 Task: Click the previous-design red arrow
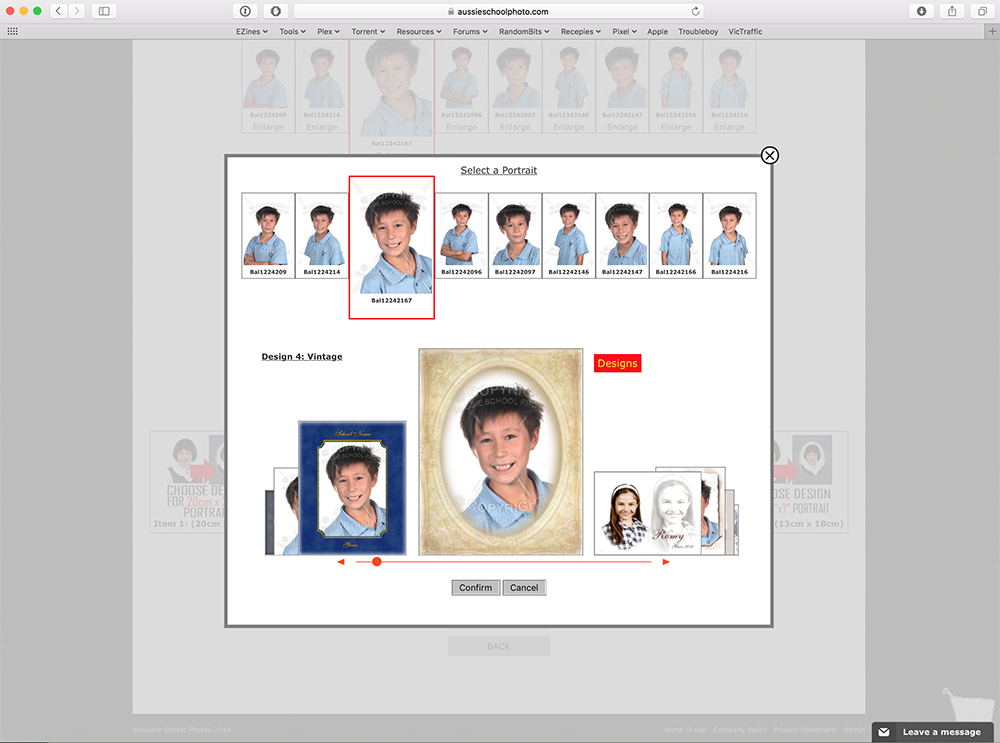pos(341,561)
